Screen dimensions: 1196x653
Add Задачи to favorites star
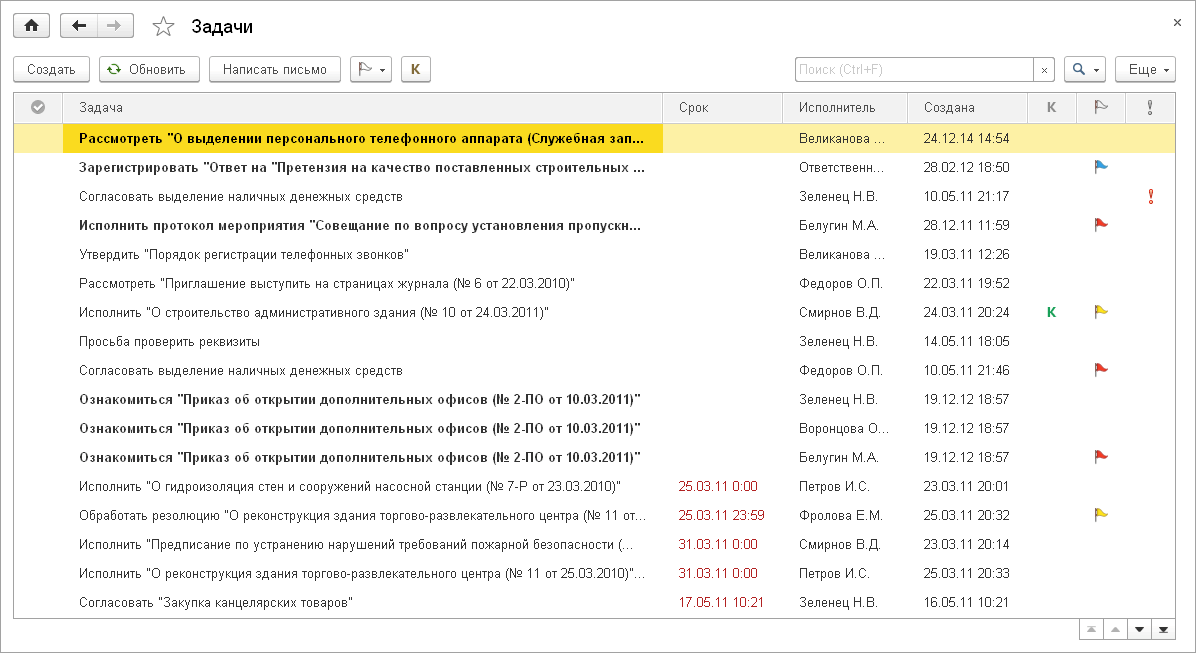coord(163,27)
